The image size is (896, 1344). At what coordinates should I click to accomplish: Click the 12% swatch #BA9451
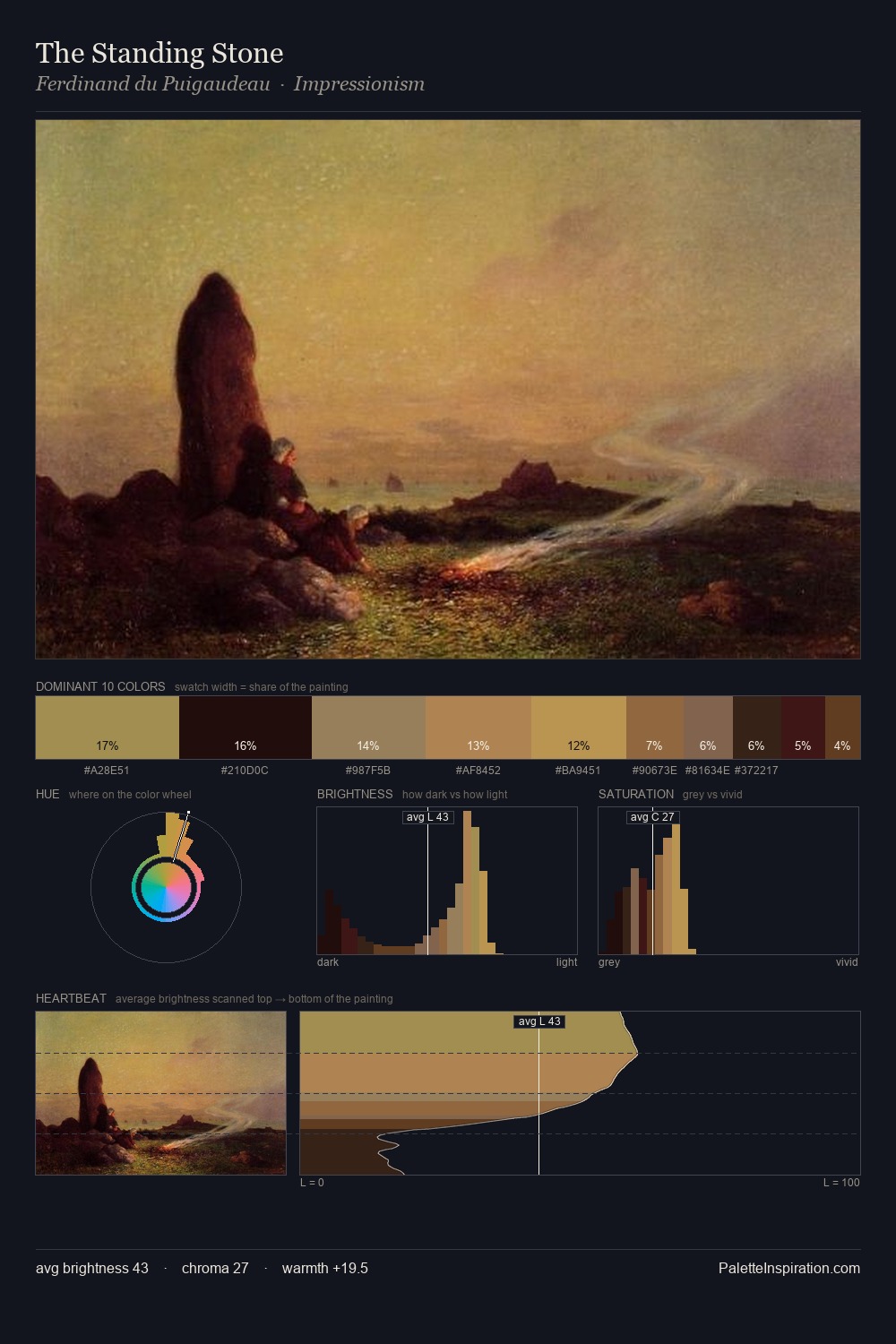[579, 728]
